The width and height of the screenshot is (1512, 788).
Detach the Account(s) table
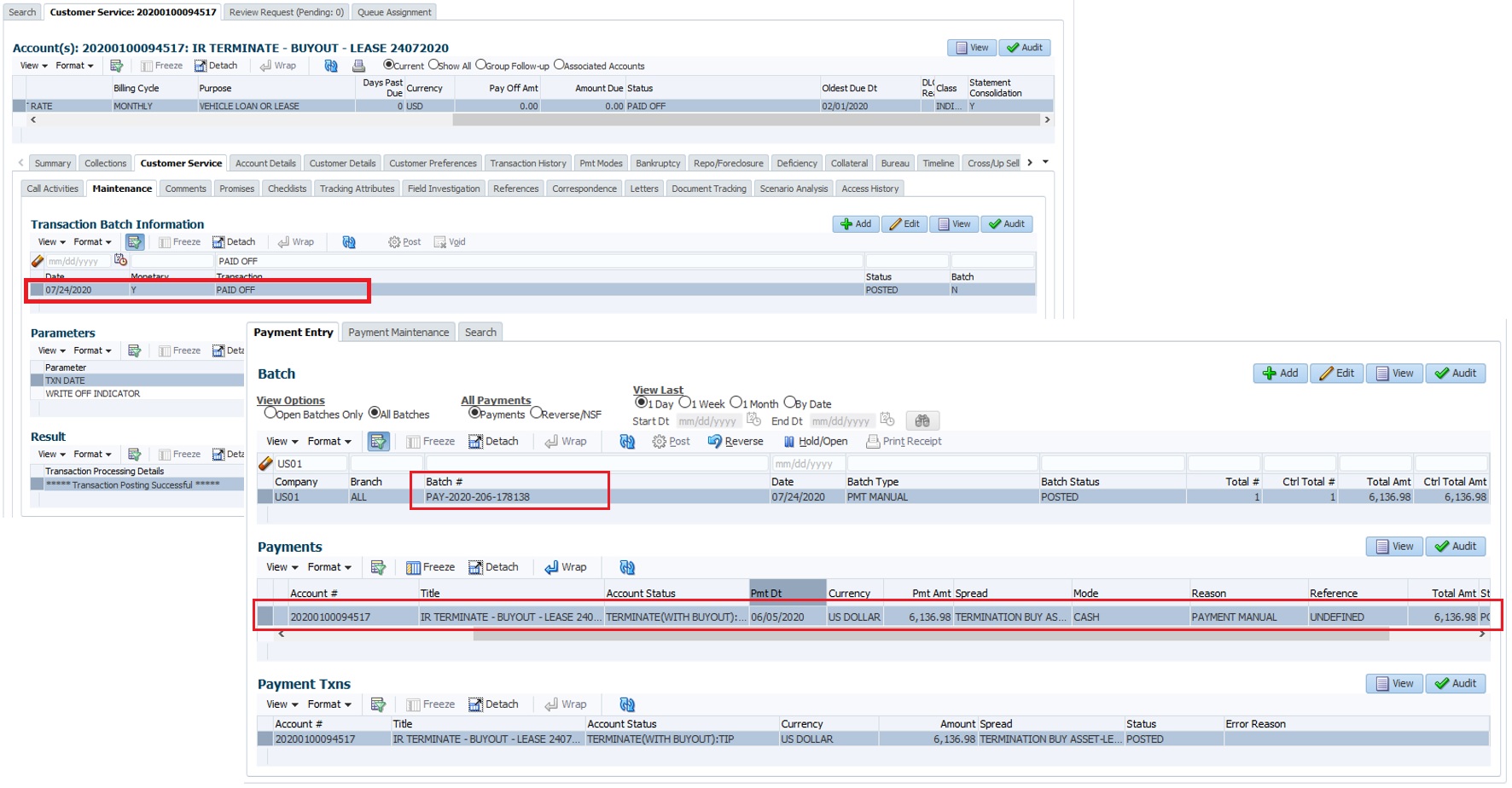pyautogui.click(x=216, y=66)
